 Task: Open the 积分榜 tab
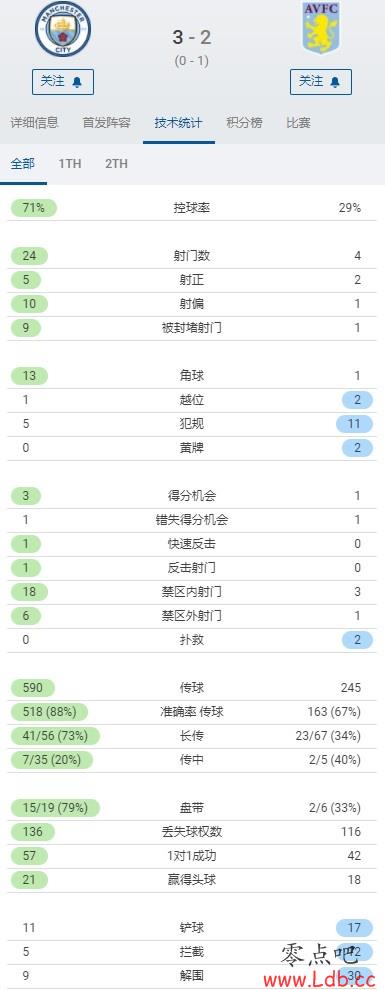pos(244,122)
